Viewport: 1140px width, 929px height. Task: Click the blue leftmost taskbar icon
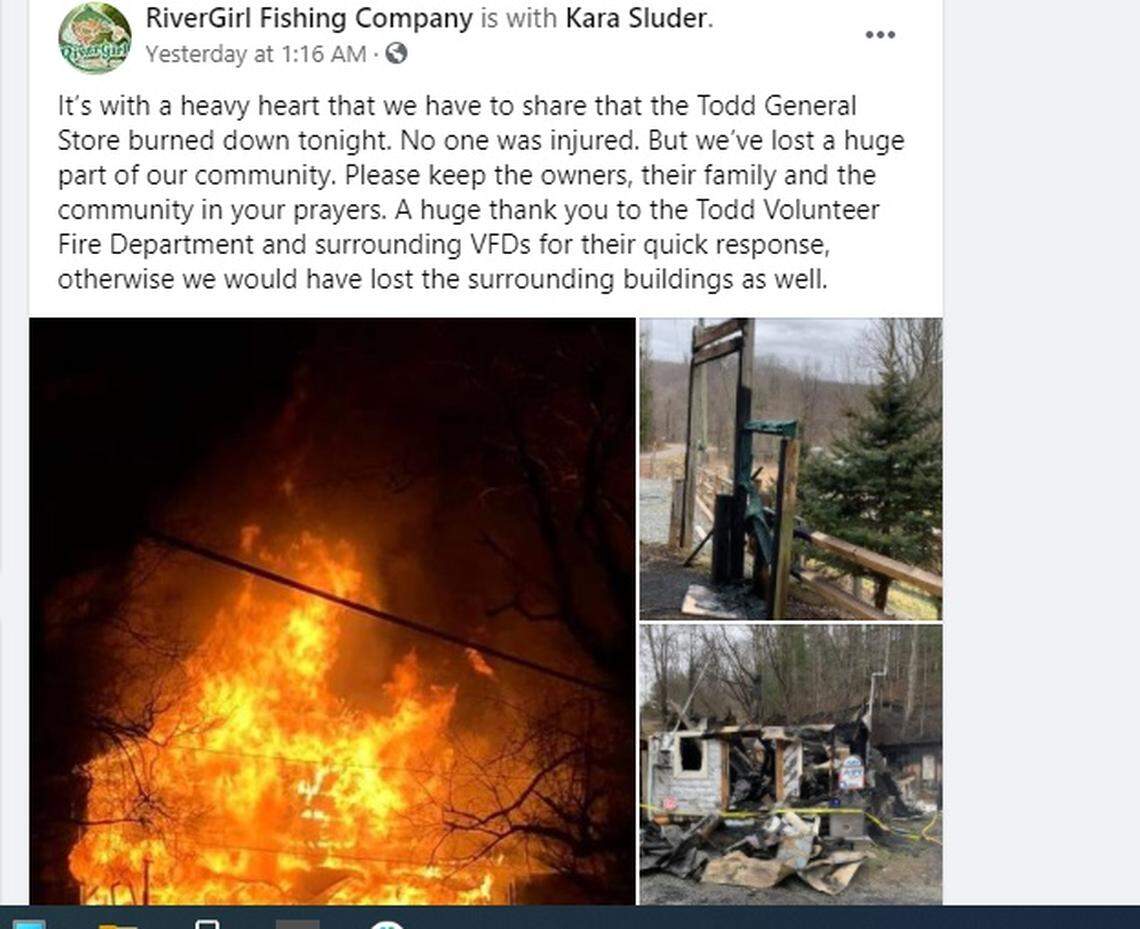pos(28,925)
